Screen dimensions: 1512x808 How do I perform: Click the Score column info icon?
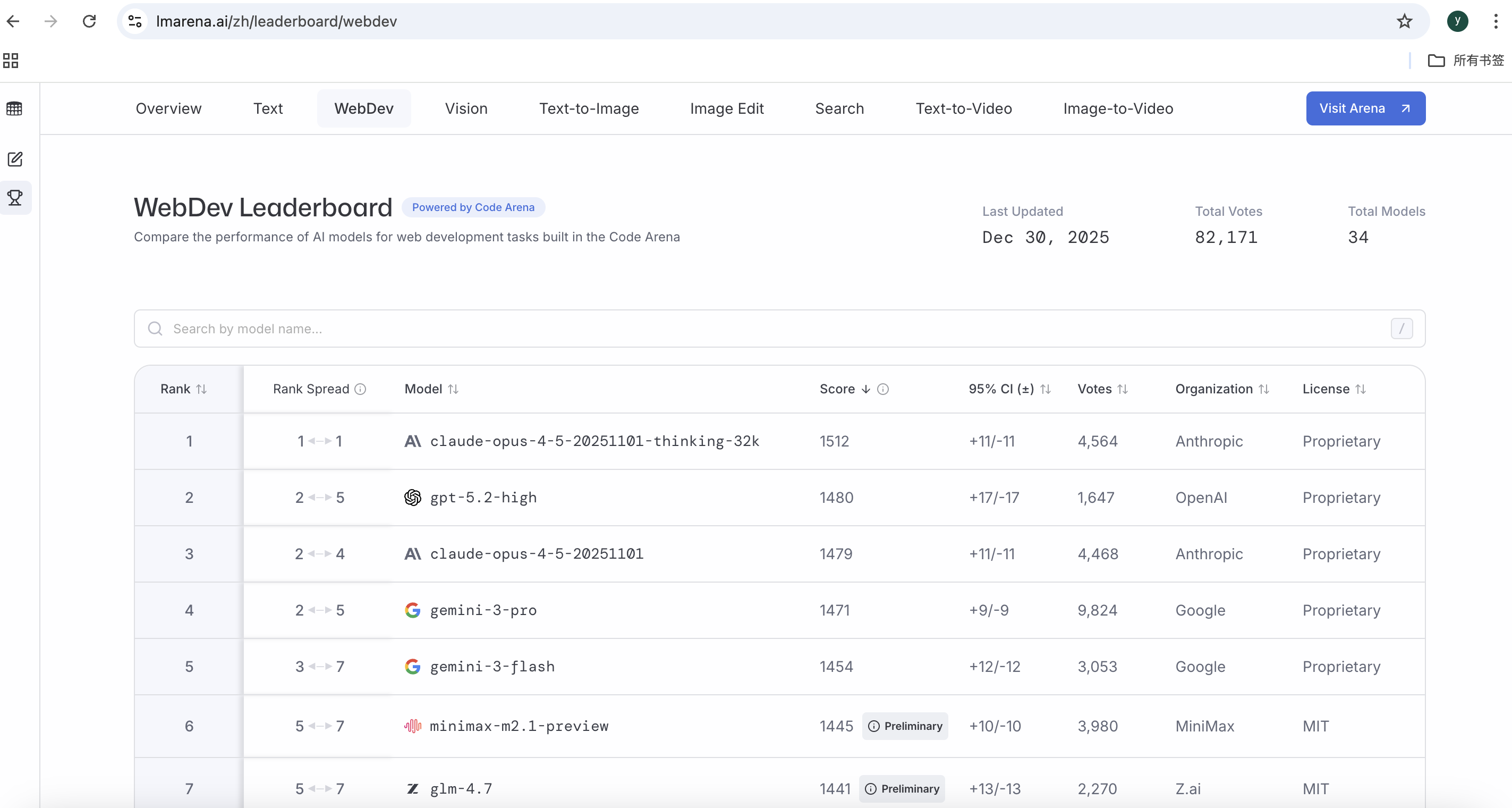[x=883, y=389]
